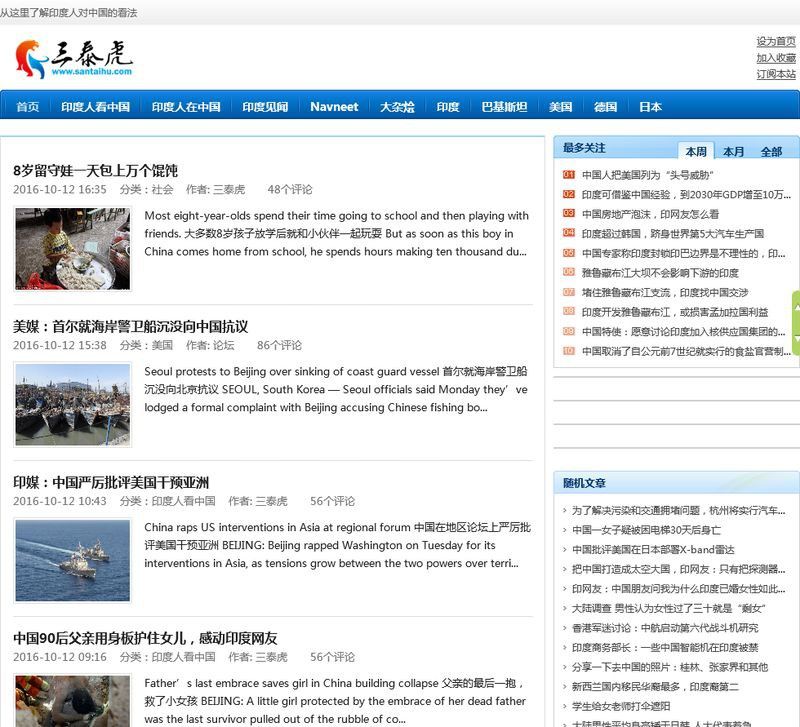800x727 pixels.
Task: Go to 巴基斯坦 section in navigation
Action: 504,107
